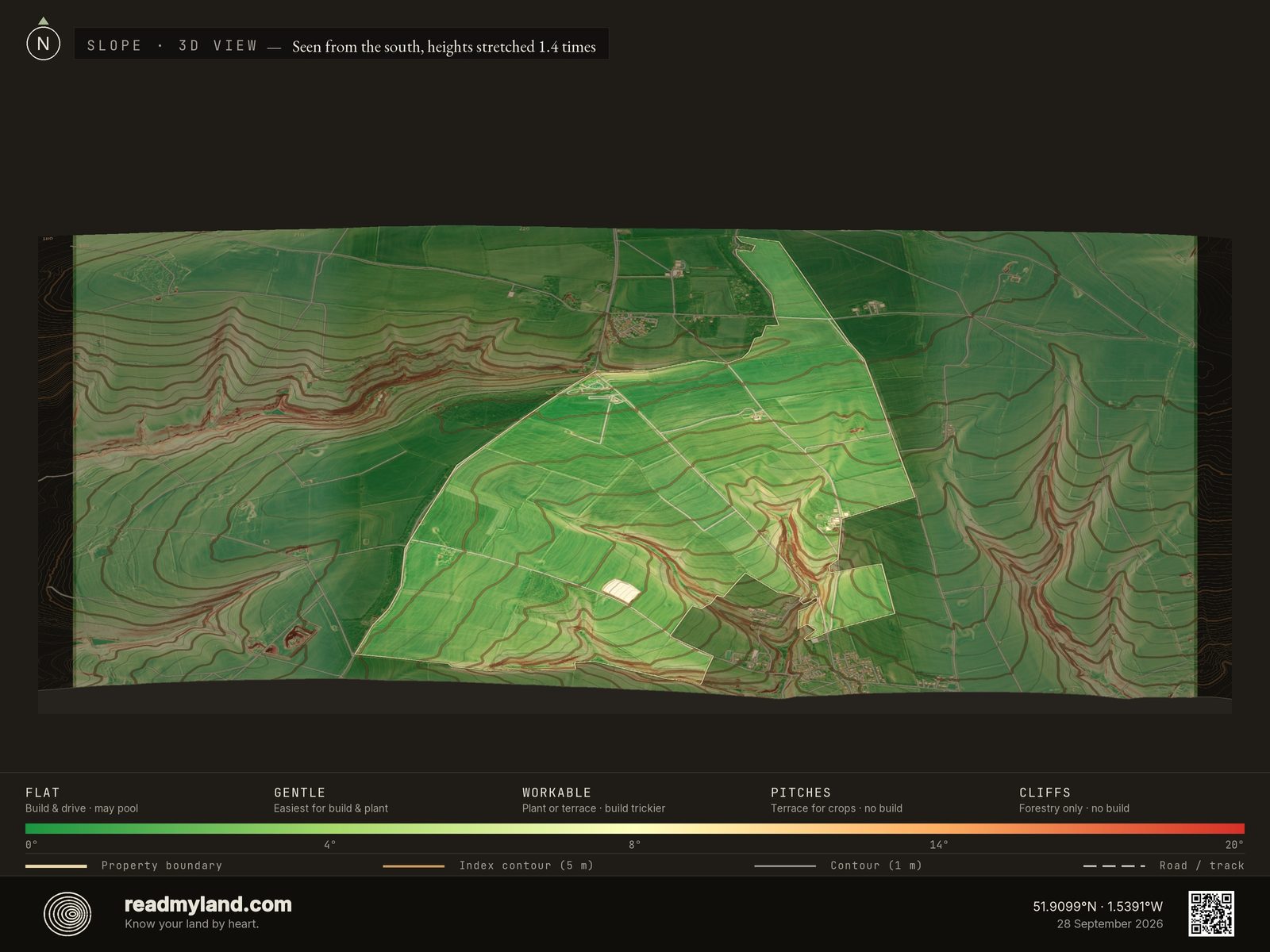The image size is (1270, 952).
Task: Click the dashed road/track line sample
Action: [x=1114, y=866]
